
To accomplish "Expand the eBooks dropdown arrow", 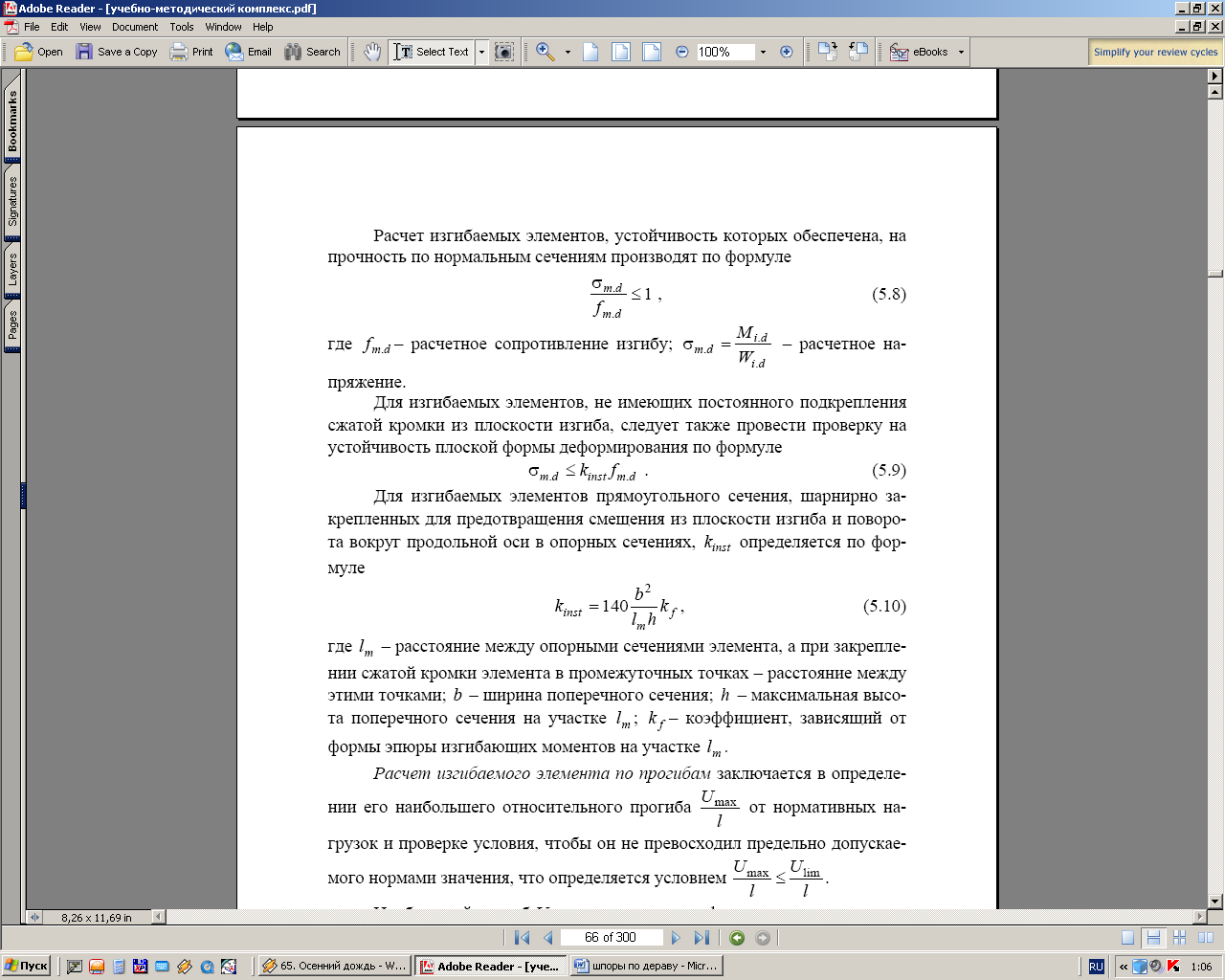I will [961, 52].
